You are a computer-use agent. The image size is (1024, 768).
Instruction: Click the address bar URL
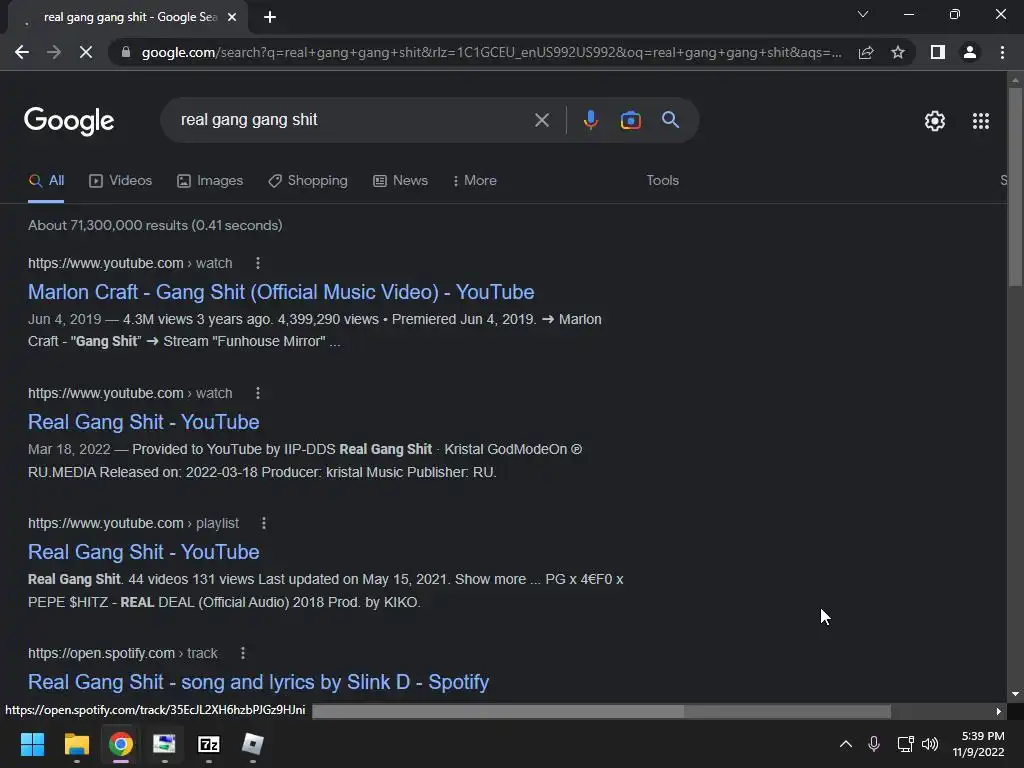click(491, 52)
